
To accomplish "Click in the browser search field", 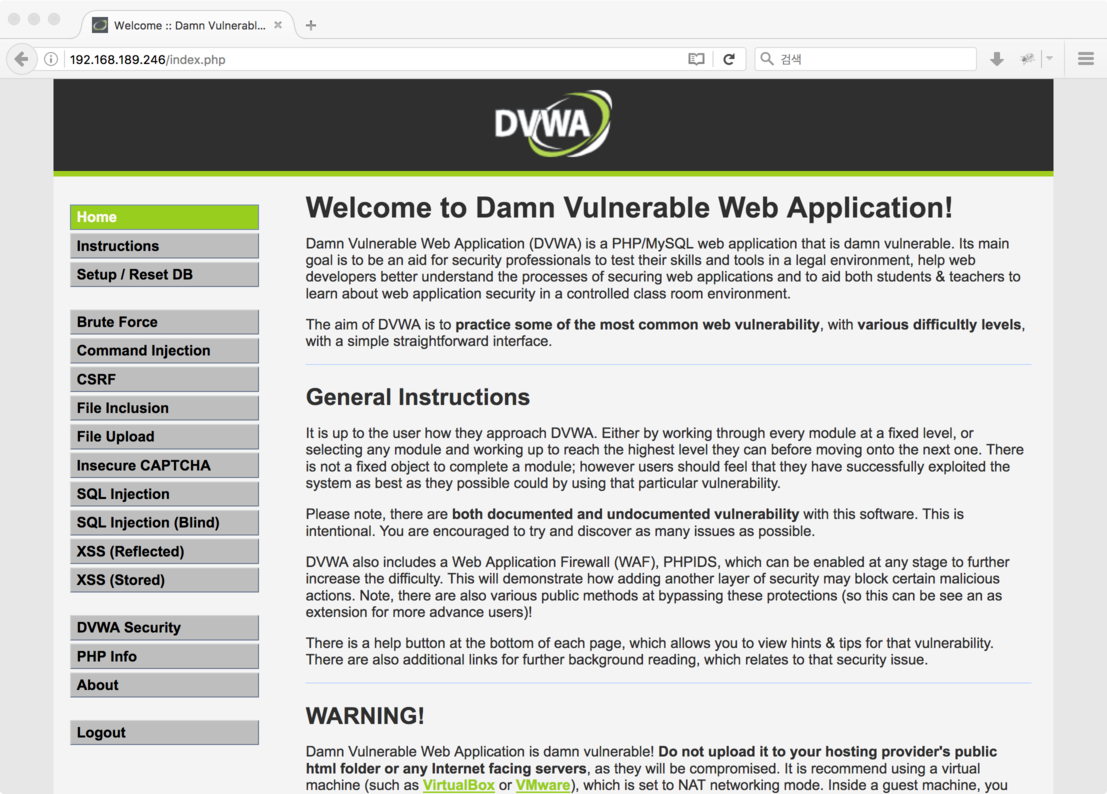I will point(866,59).
